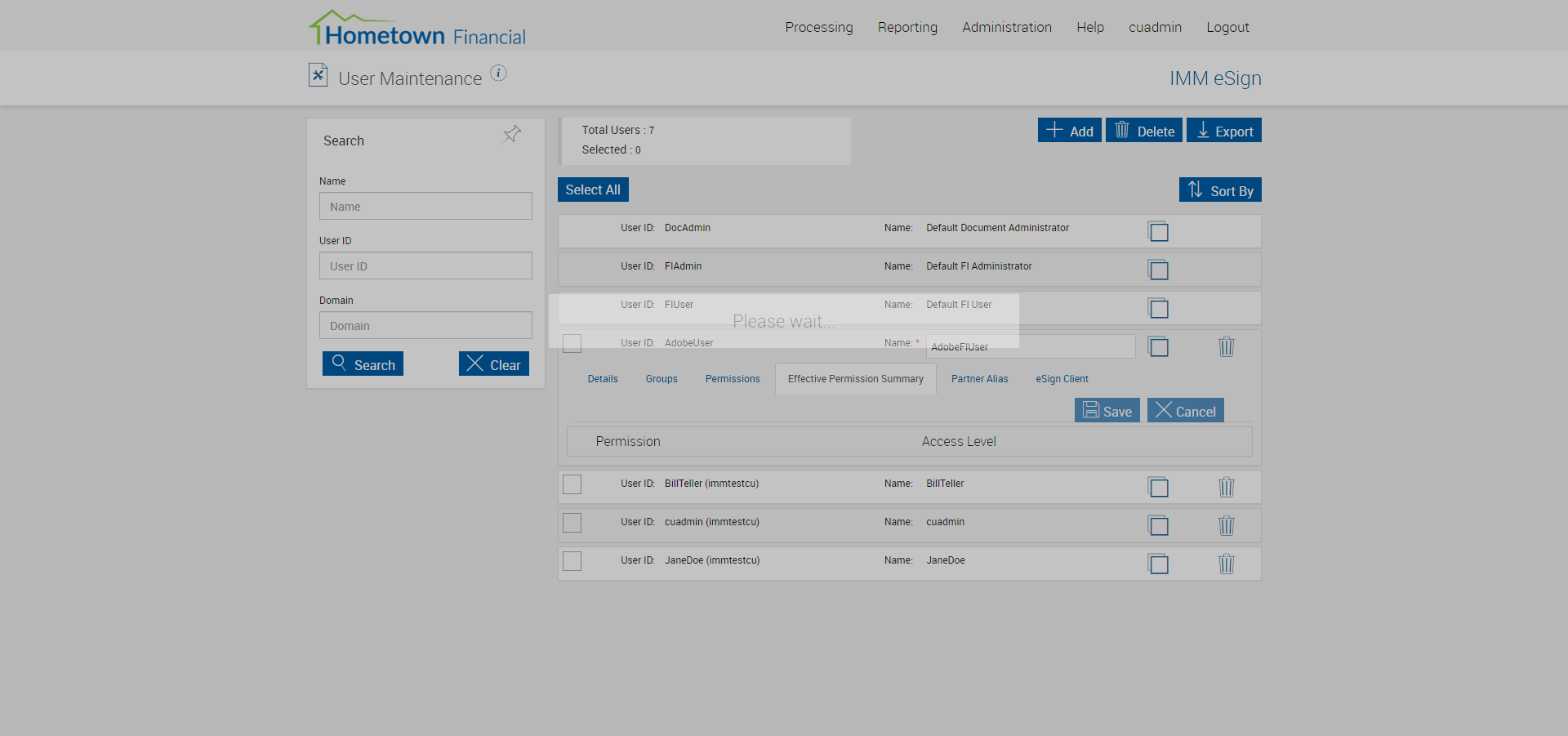Screen dimensions: 1568x736
Task: Focus the User ID search field
Action: 425,265
